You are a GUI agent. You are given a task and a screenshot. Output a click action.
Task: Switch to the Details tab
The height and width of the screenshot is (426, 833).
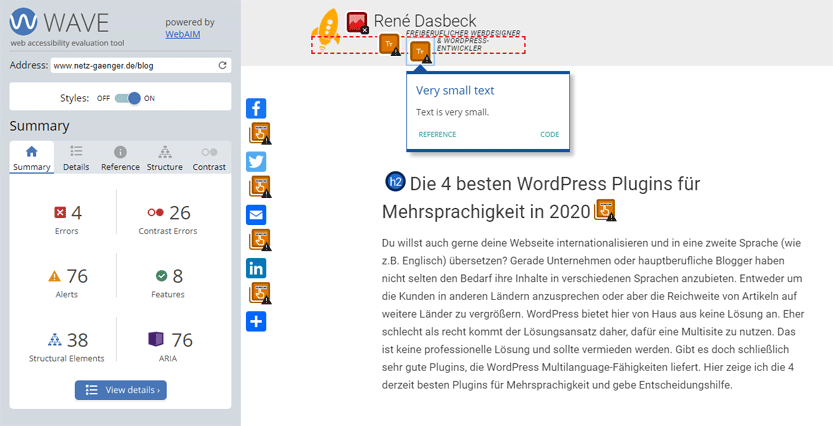pos(76,158)
